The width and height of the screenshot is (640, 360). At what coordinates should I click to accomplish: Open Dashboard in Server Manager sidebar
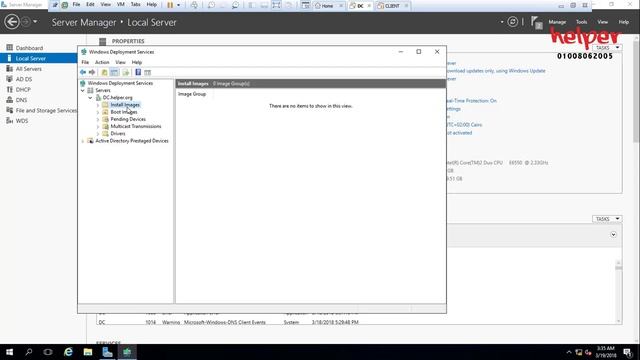[29, 48]
